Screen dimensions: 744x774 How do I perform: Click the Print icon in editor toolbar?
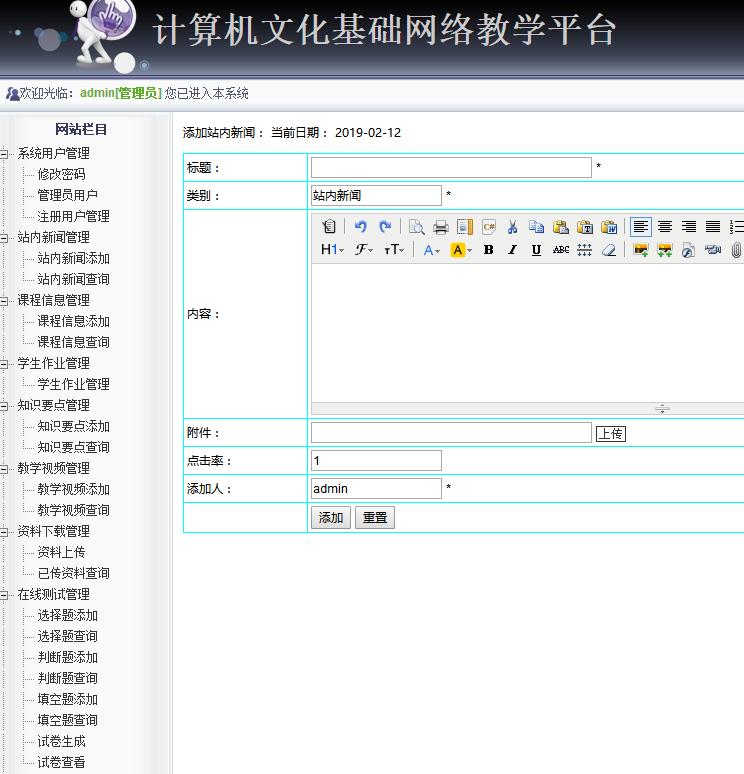pyautogui.click(x=440, y=227)
